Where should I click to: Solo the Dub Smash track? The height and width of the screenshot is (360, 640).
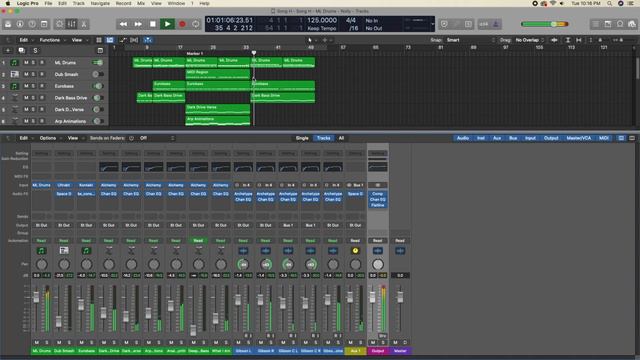[33, 74]
